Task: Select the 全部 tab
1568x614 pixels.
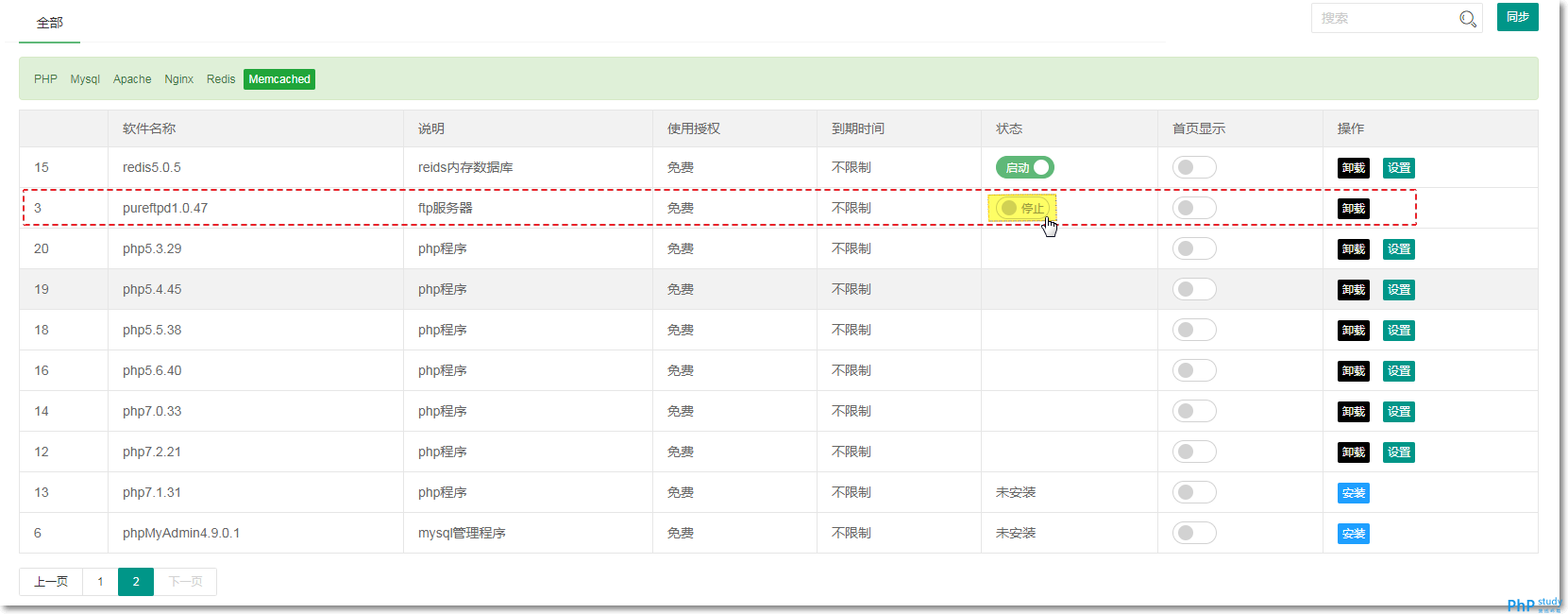Action: pyautogui.click(x=49, y=23)
